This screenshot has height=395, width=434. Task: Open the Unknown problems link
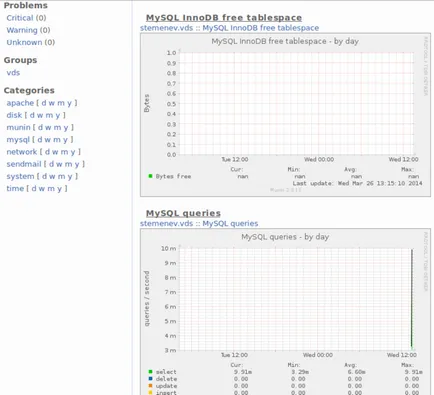(x=24, y=42)
